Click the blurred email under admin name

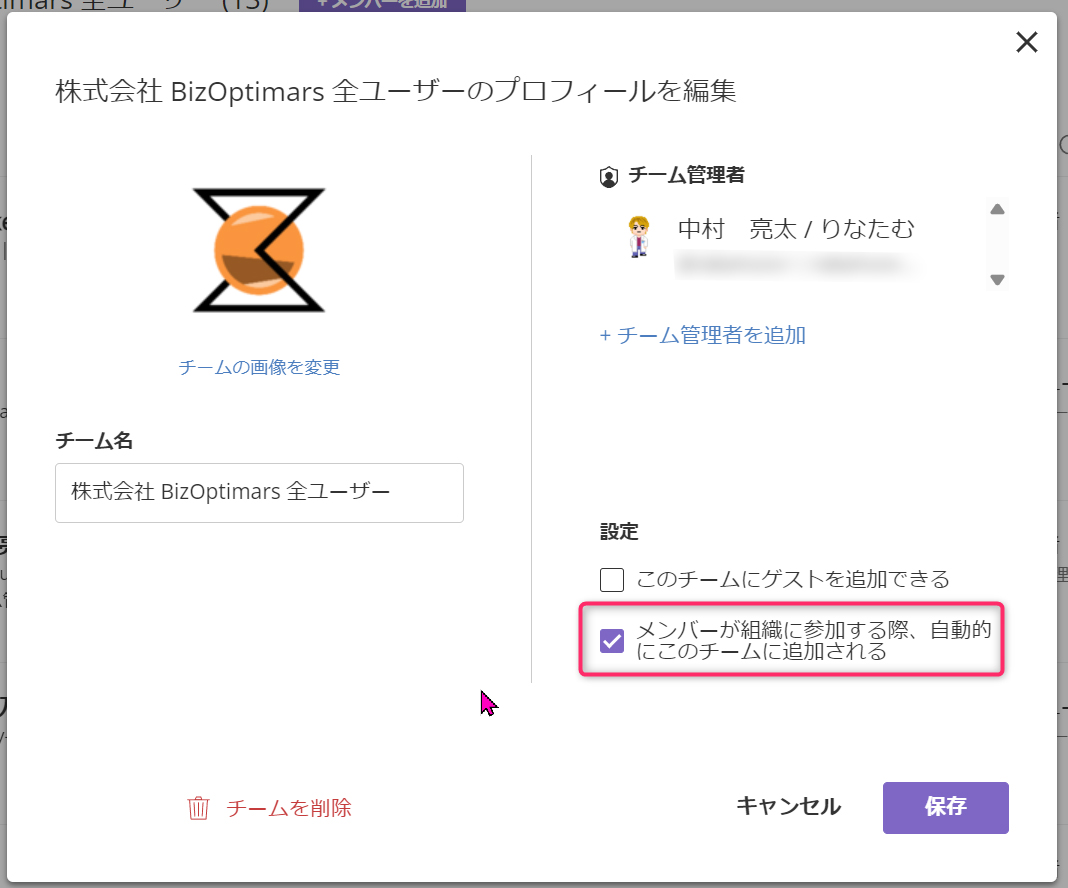(x=796, y=264)
